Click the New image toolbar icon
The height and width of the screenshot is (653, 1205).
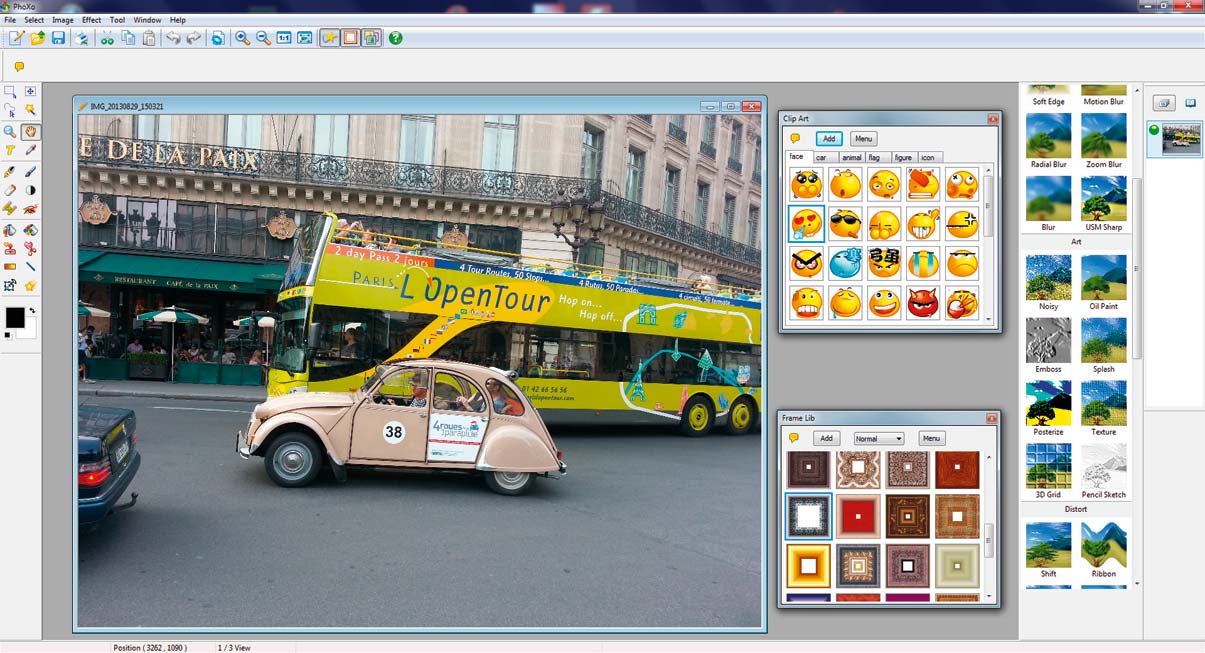coord(16,38)
